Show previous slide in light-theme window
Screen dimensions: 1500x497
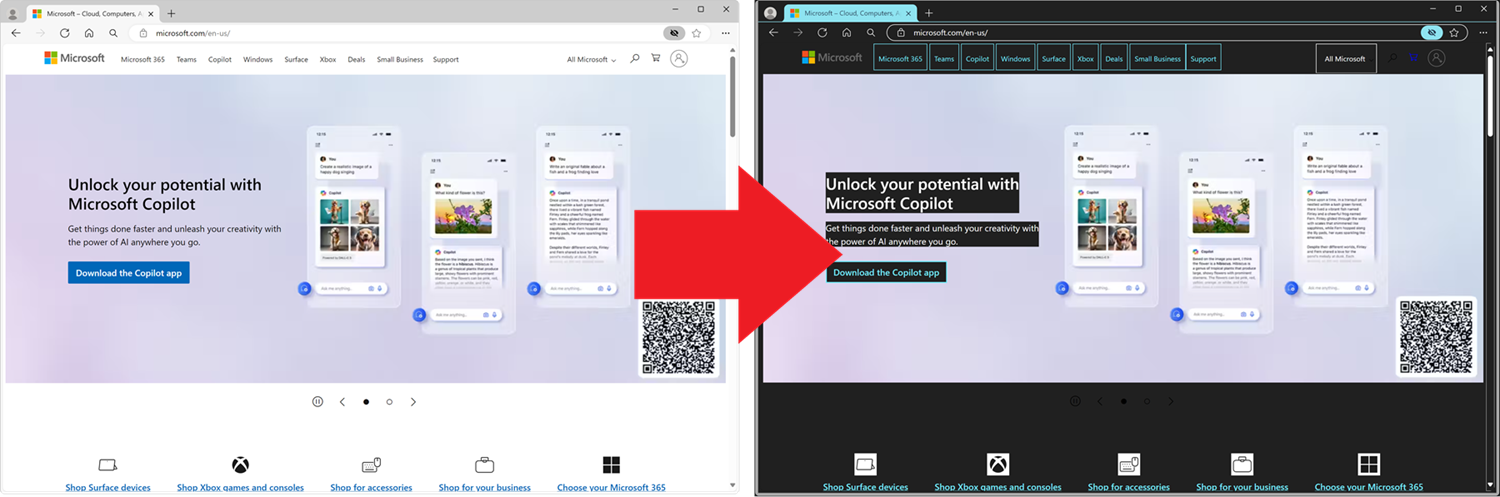(342, 401)
